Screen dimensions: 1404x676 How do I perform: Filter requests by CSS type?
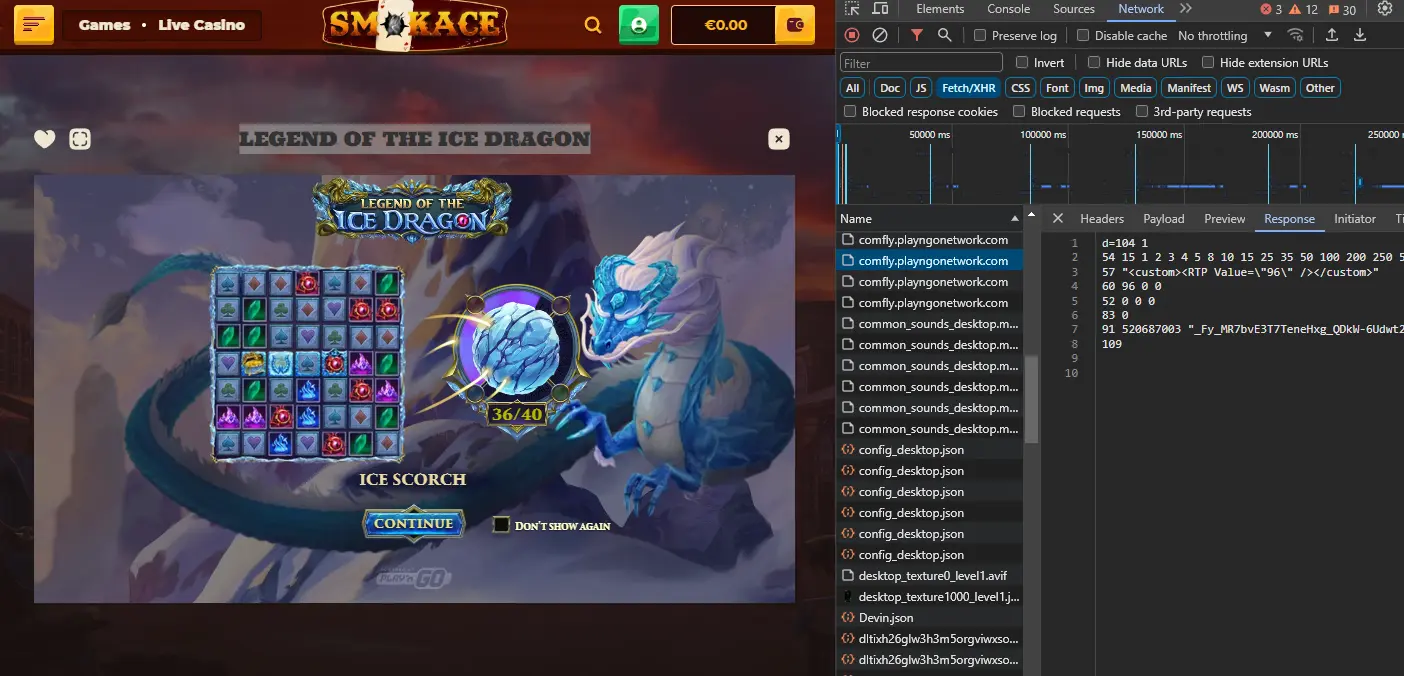coord(1021,88)
